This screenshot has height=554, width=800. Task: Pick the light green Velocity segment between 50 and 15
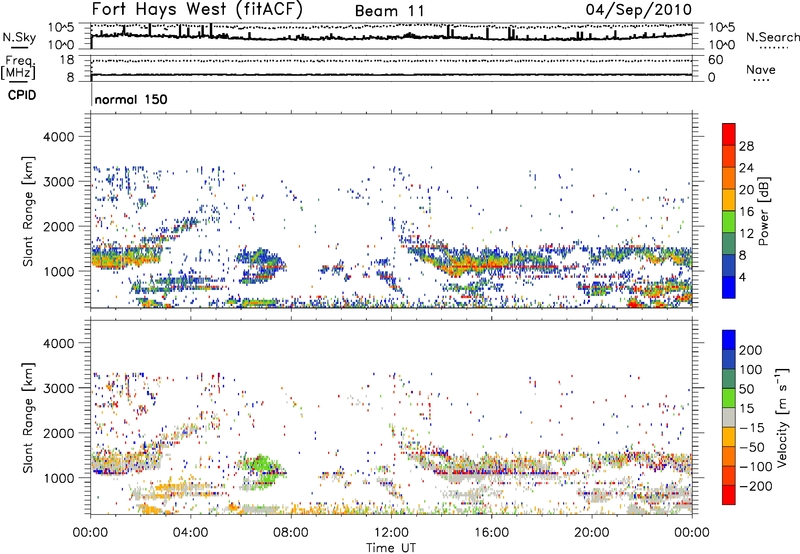tap(729, 398)
